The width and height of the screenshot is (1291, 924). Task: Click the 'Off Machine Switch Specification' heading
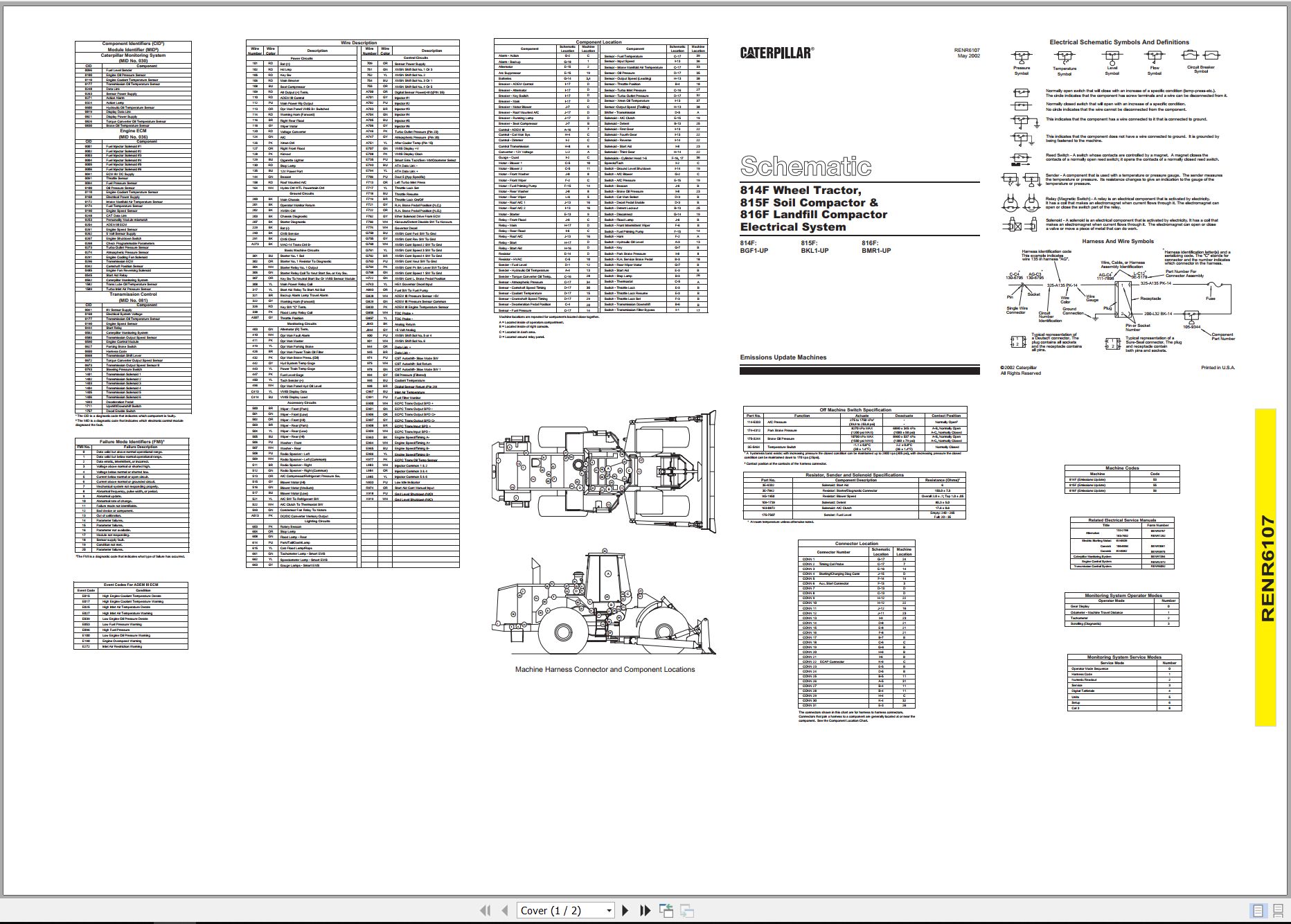855,410
